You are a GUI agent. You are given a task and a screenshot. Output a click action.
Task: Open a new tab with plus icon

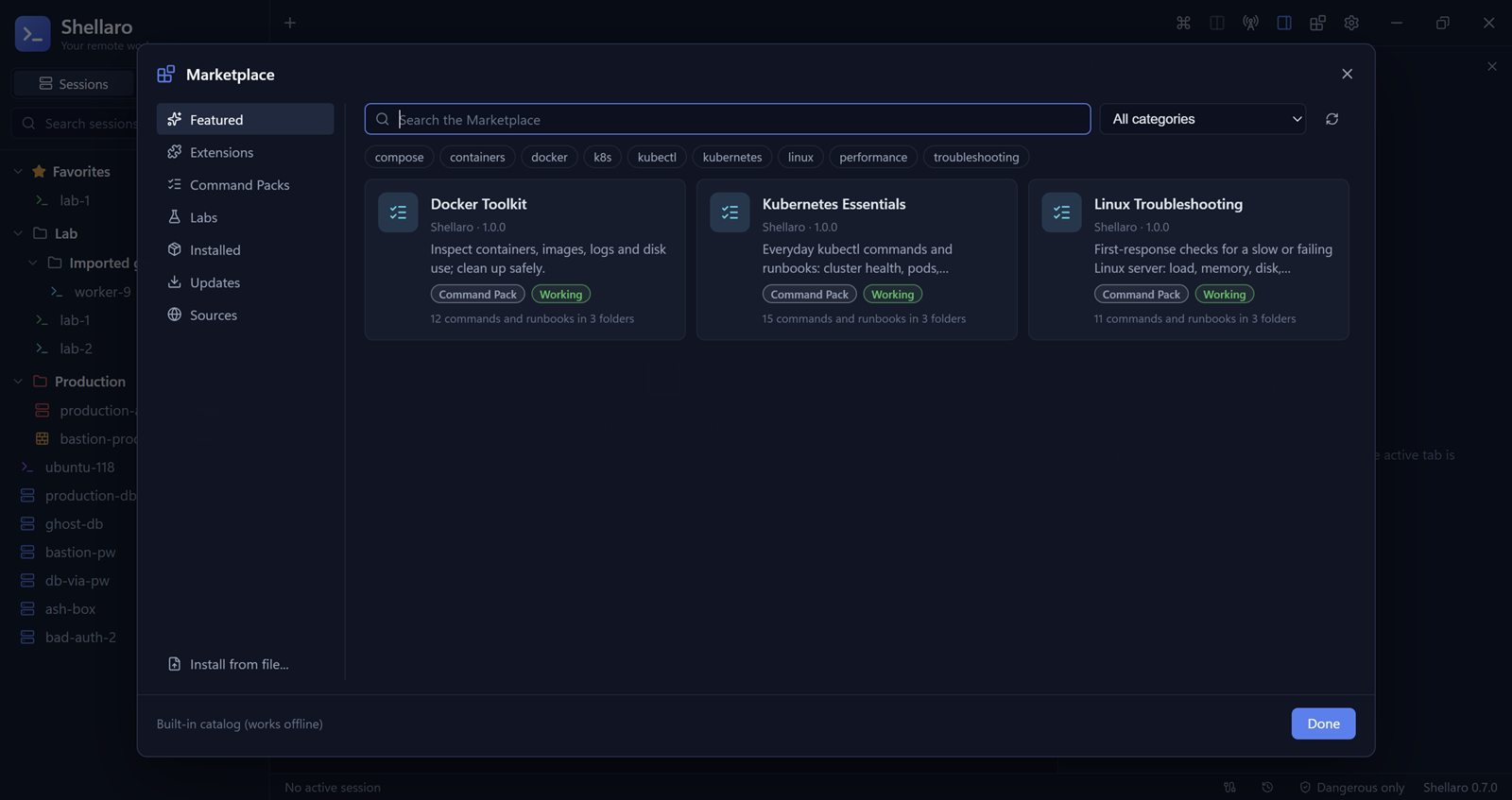point(290,23)
